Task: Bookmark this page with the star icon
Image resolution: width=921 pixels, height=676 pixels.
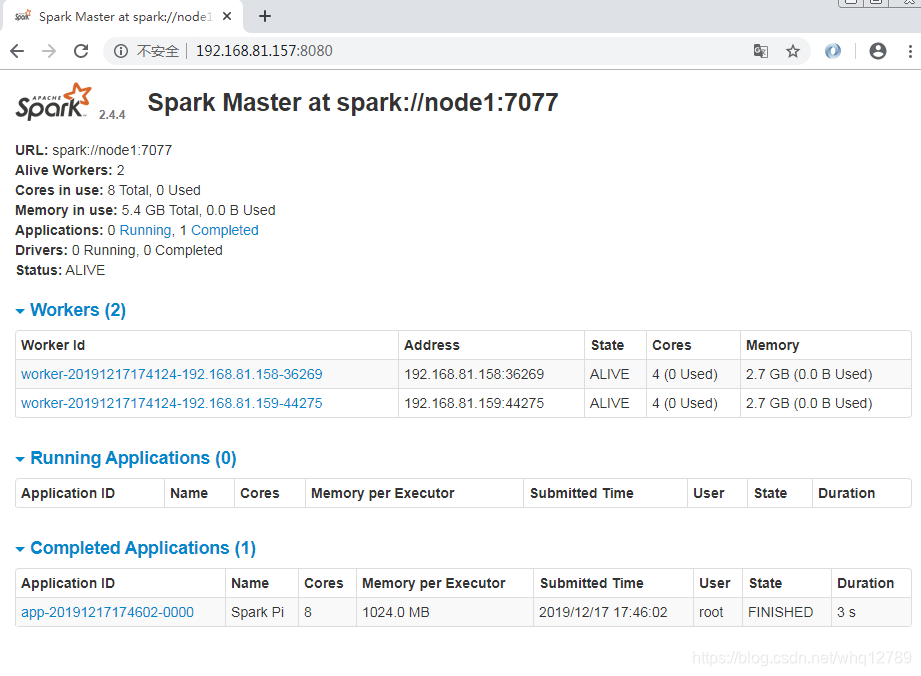Action: pos(793,51)
